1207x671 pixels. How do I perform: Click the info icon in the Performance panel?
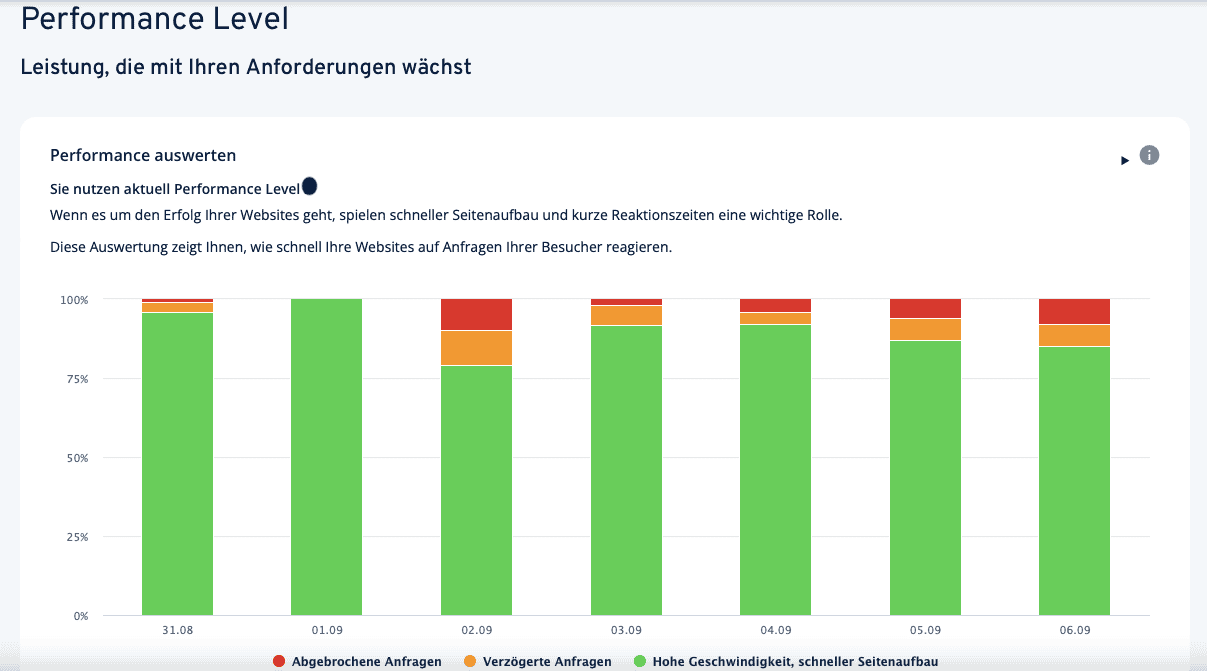pos(1149,155)
